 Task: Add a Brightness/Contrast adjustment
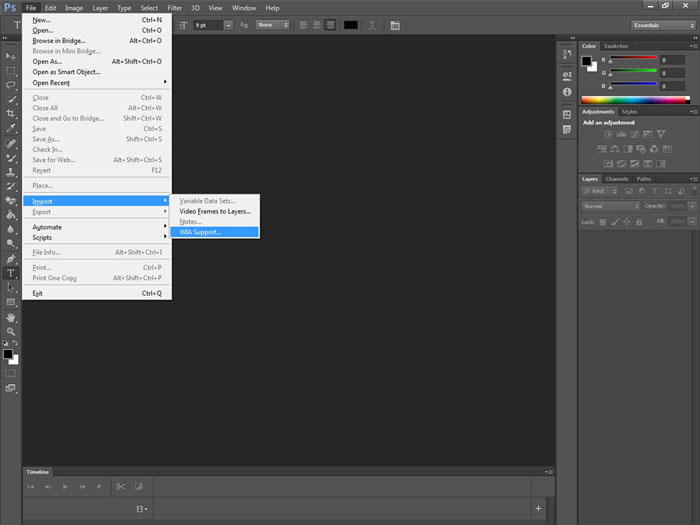(x=608, y=134)
